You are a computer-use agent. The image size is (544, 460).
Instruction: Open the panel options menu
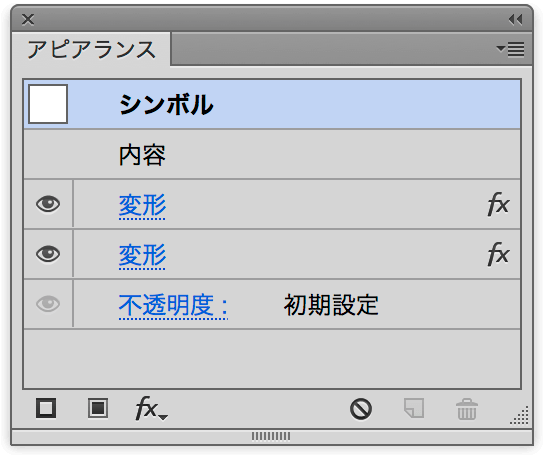(x=510, y=49)
